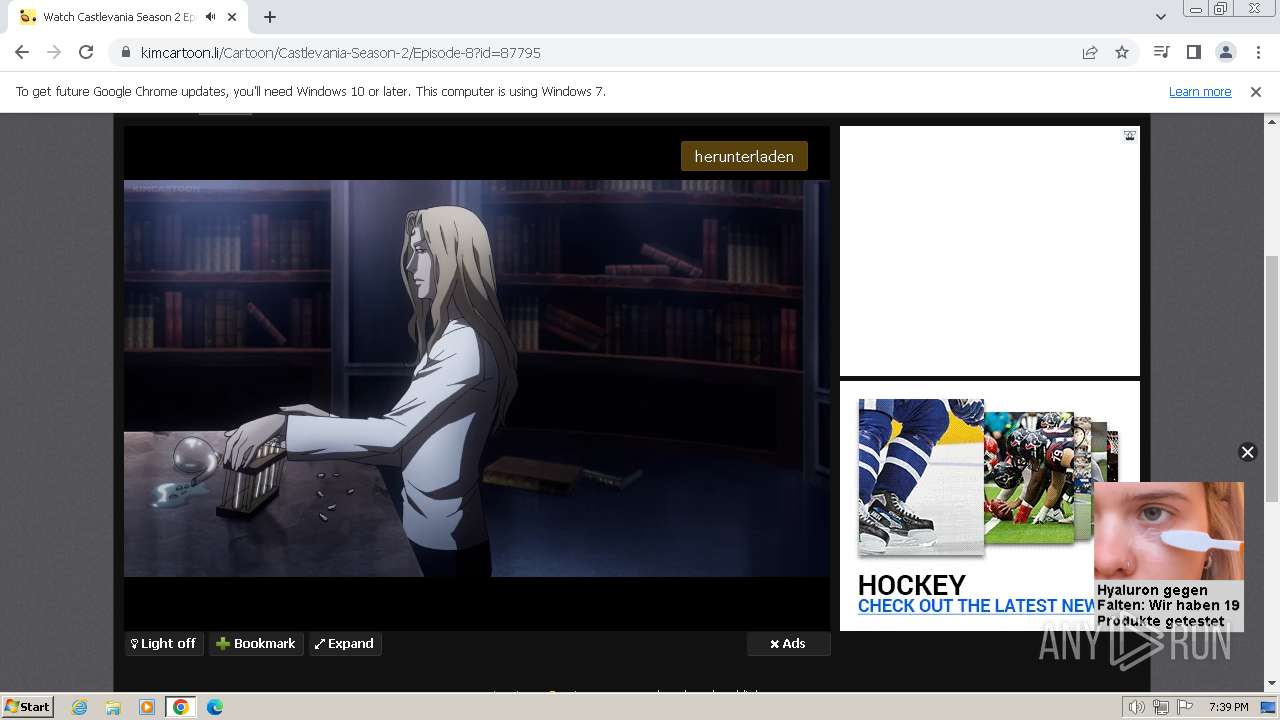The width and height of the screenshot is (1280, 720).
Task: Reload the current page
Action: pos(86,52)
